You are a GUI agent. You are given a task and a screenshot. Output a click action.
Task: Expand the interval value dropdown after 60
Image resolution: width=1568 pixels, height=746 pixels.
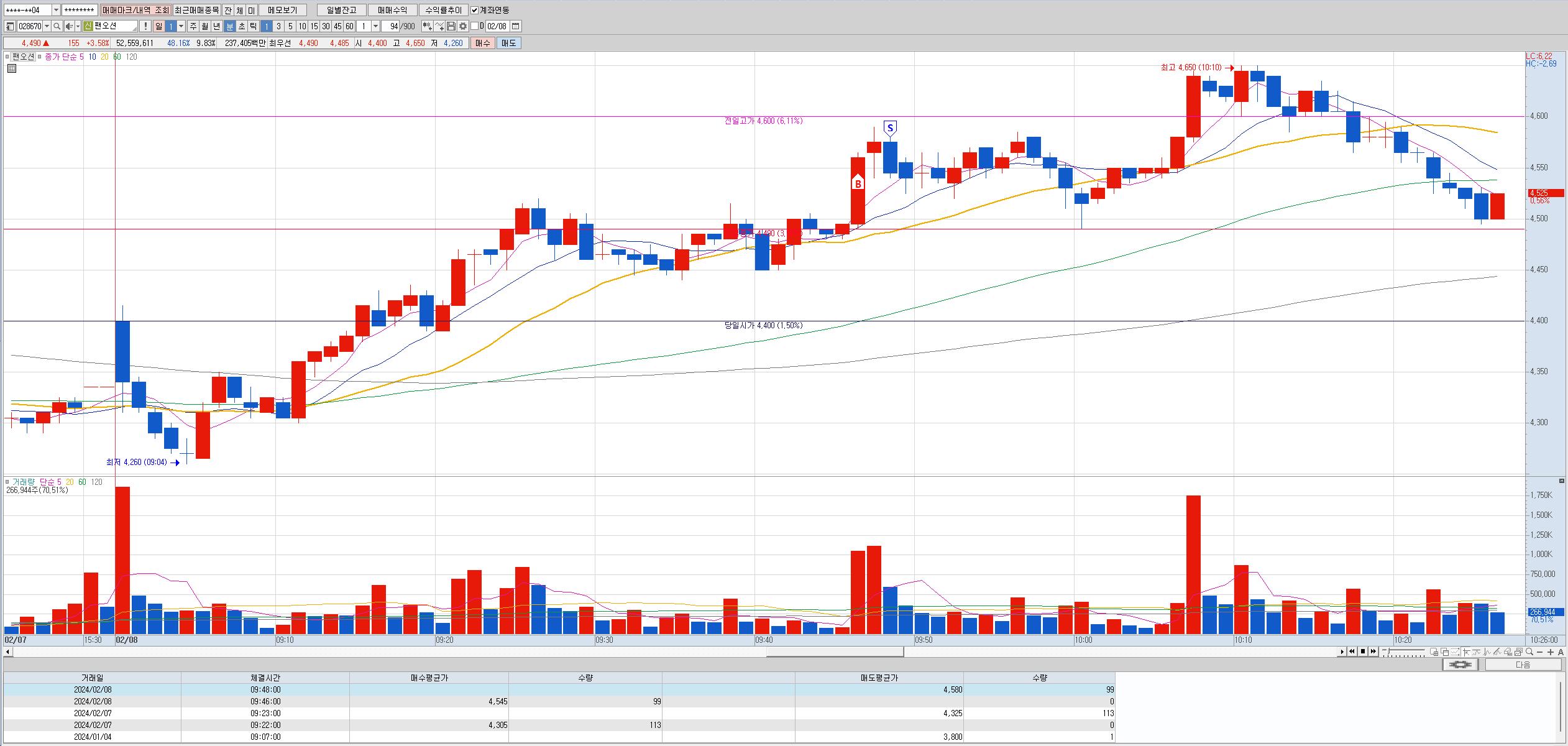point(376,26)
